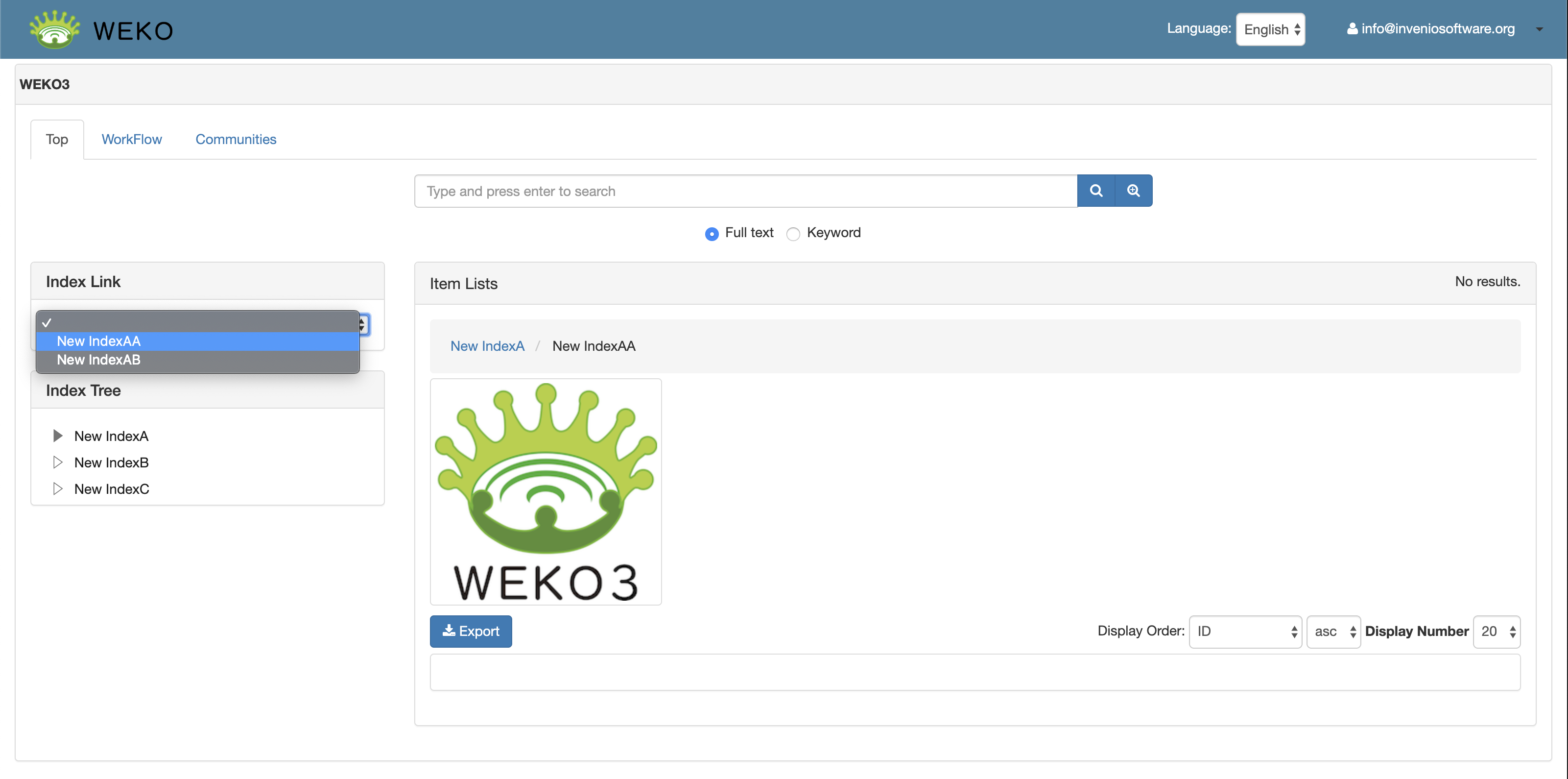
Task: Select the Keyword radio button
Action: (x=792, y=234)
